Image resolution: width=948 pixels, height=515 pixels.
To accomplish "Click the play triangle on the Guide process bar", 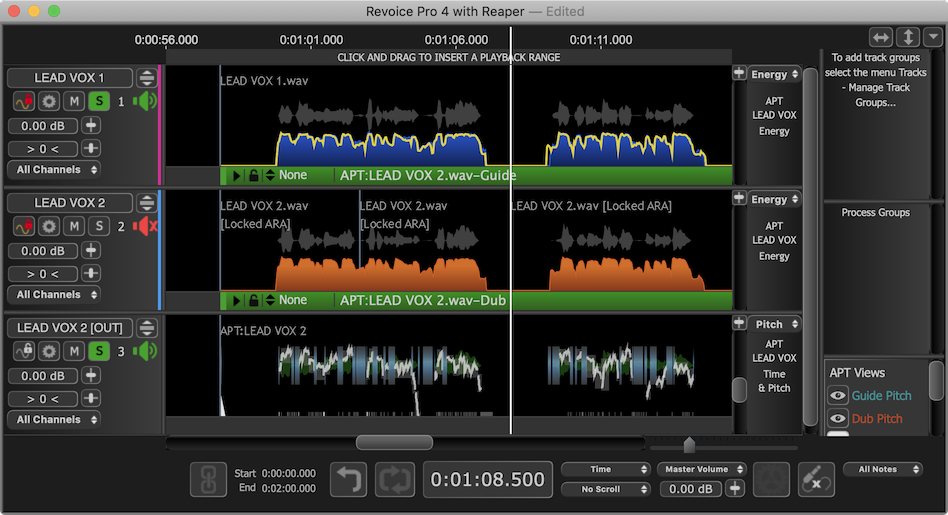I will pyautogui.click(x=237, y=175).
